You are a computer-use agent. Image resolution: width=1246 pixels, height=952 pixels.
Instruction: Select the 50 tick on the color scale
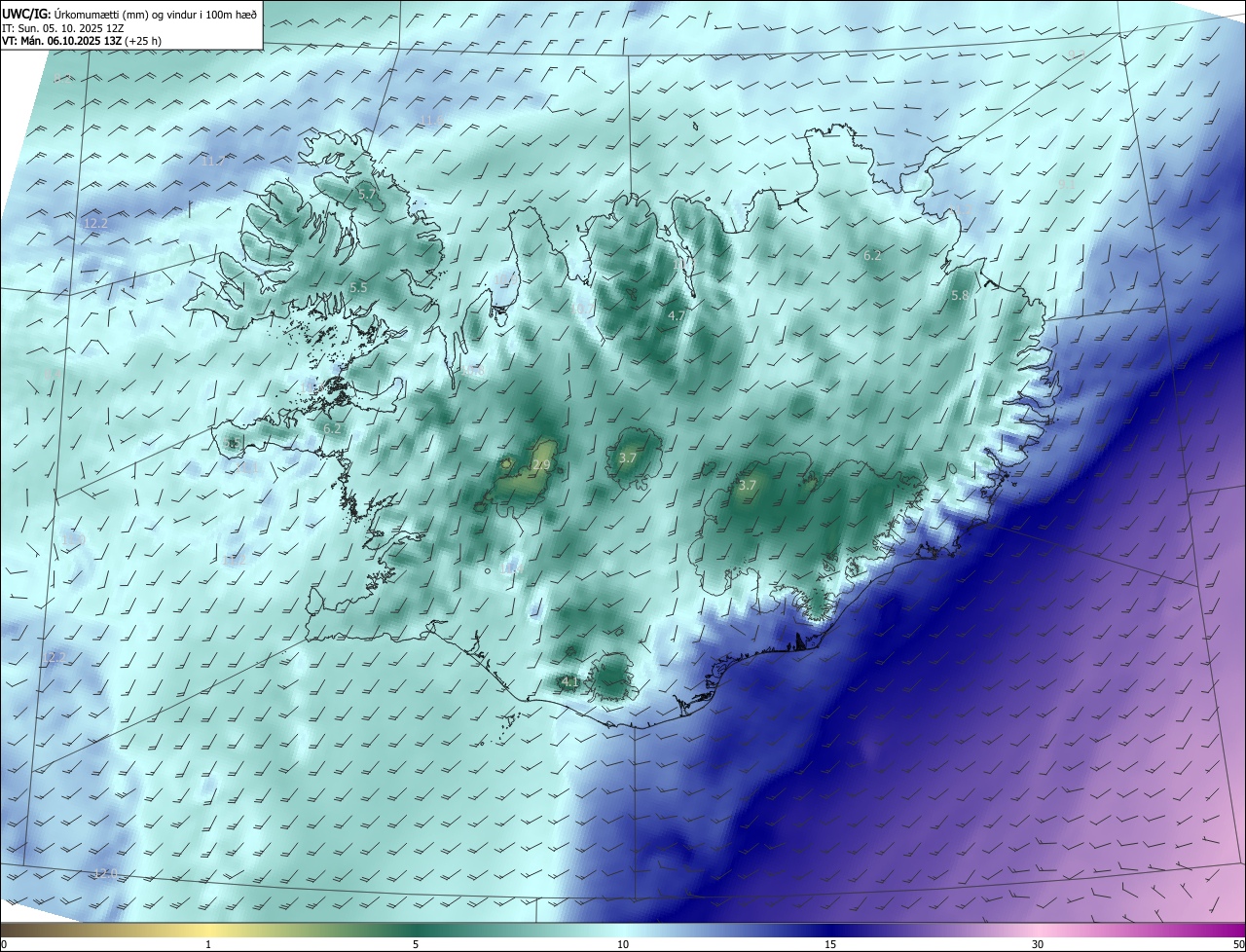pyautogui.click(x=1238, y=945)
